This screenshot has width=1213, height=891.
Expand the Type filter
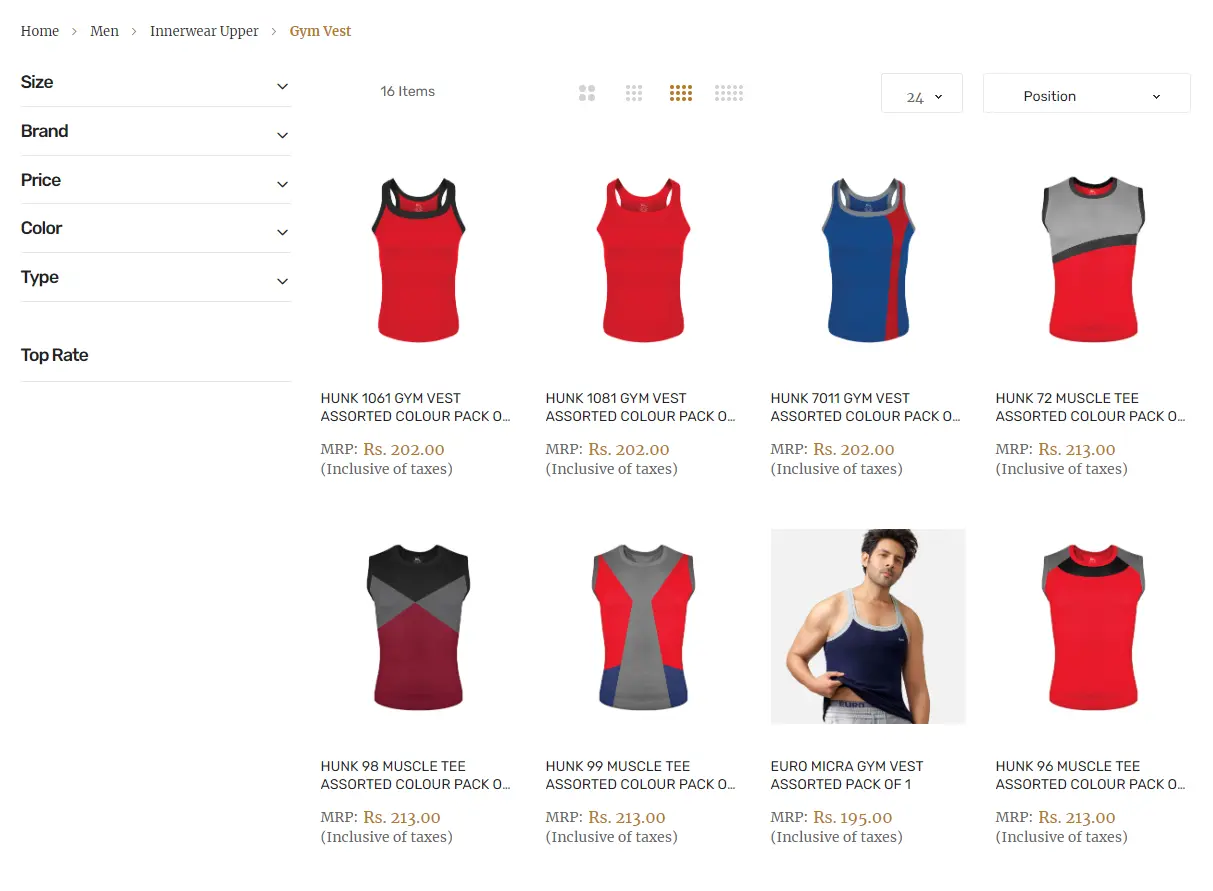pyautogui.click(x=156, y=278)
